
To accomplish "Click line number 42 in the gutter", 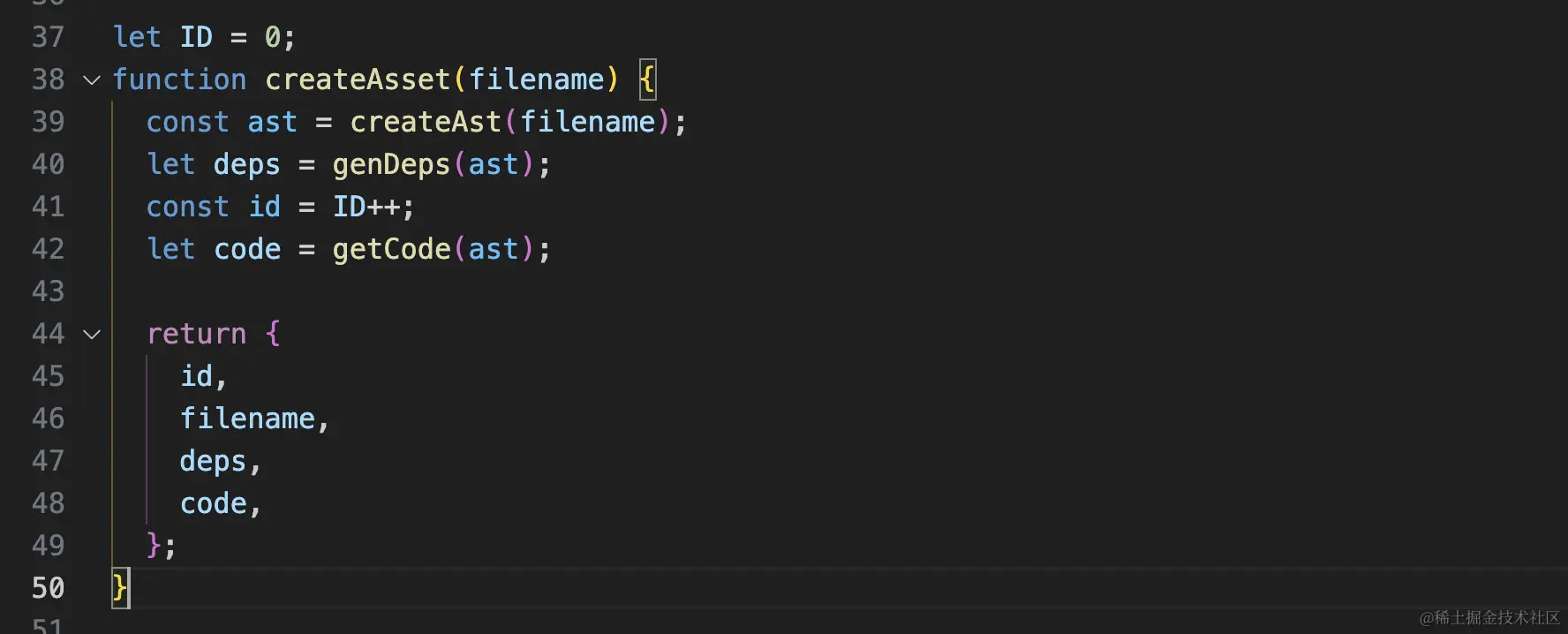I will coord(49,249).
